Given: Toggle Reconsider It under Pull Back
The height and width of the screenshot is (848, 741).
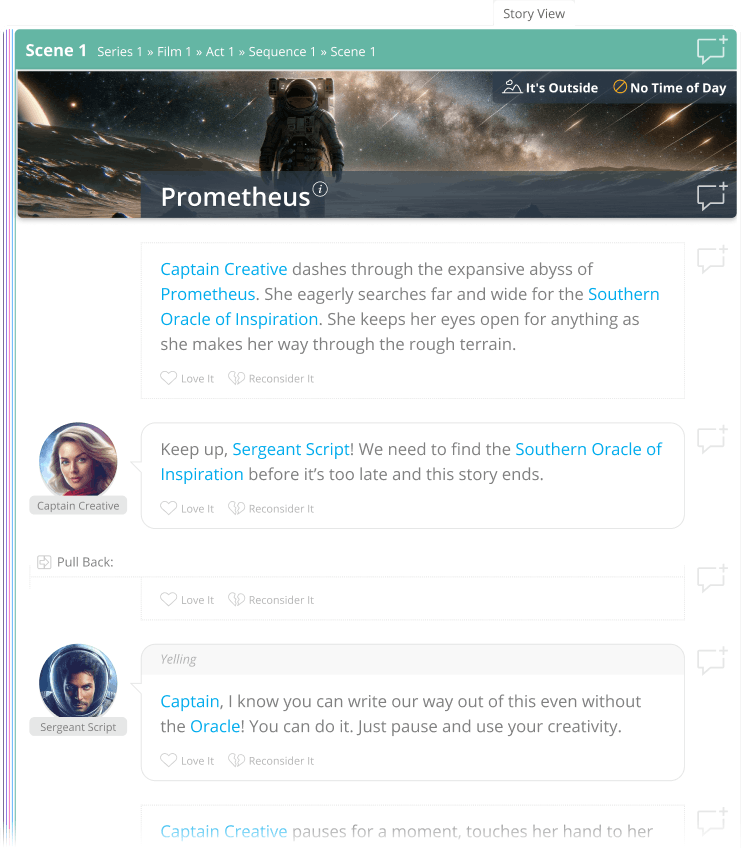Looking at the screenshot, I should point(271,600).
